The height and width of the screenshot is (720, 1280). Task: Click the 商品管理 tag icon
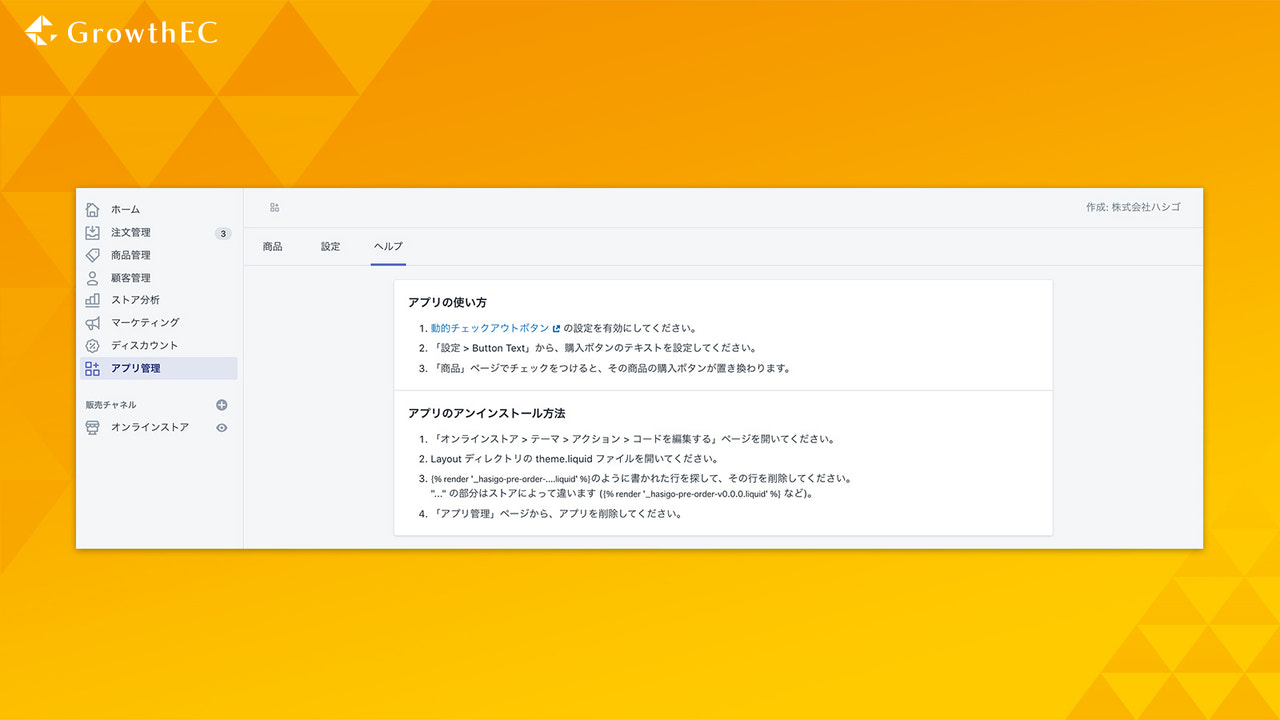[92, 255]
